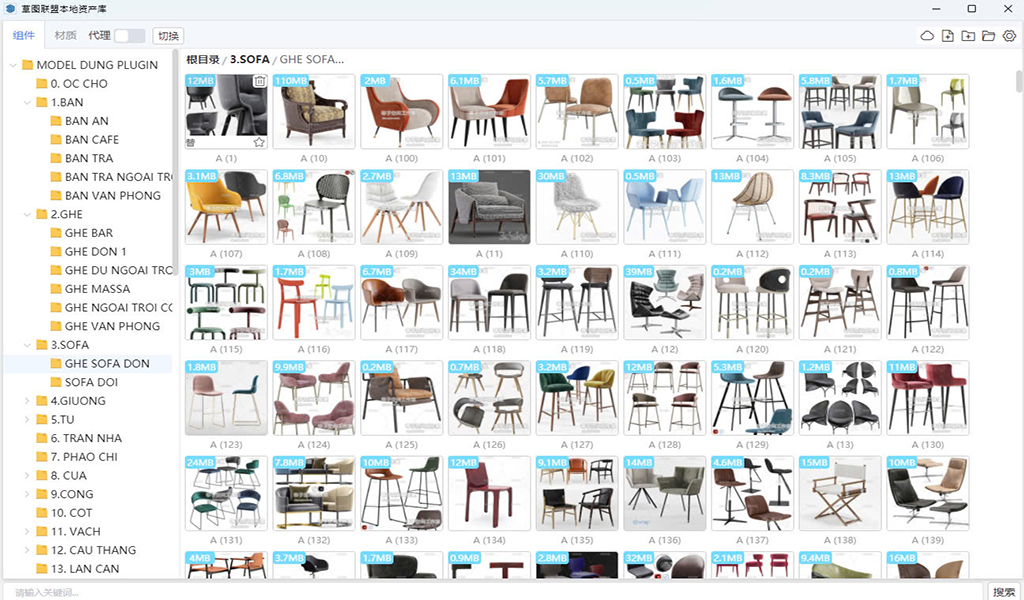Click the add new file icon
1024x600 pixels.
click(x=947, y=36)
